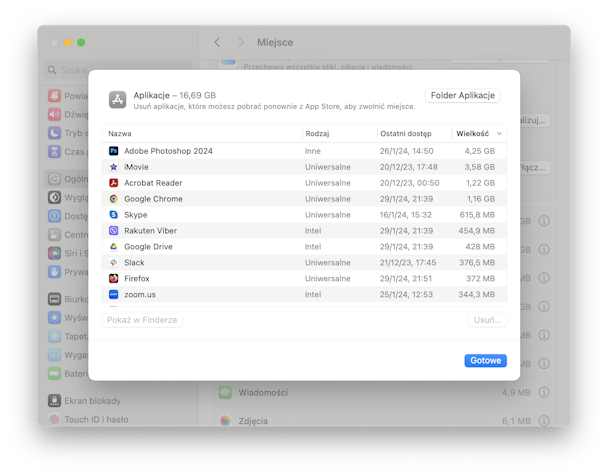
Task: Go back with the left chevron arrow
Action: click(217, 42)
